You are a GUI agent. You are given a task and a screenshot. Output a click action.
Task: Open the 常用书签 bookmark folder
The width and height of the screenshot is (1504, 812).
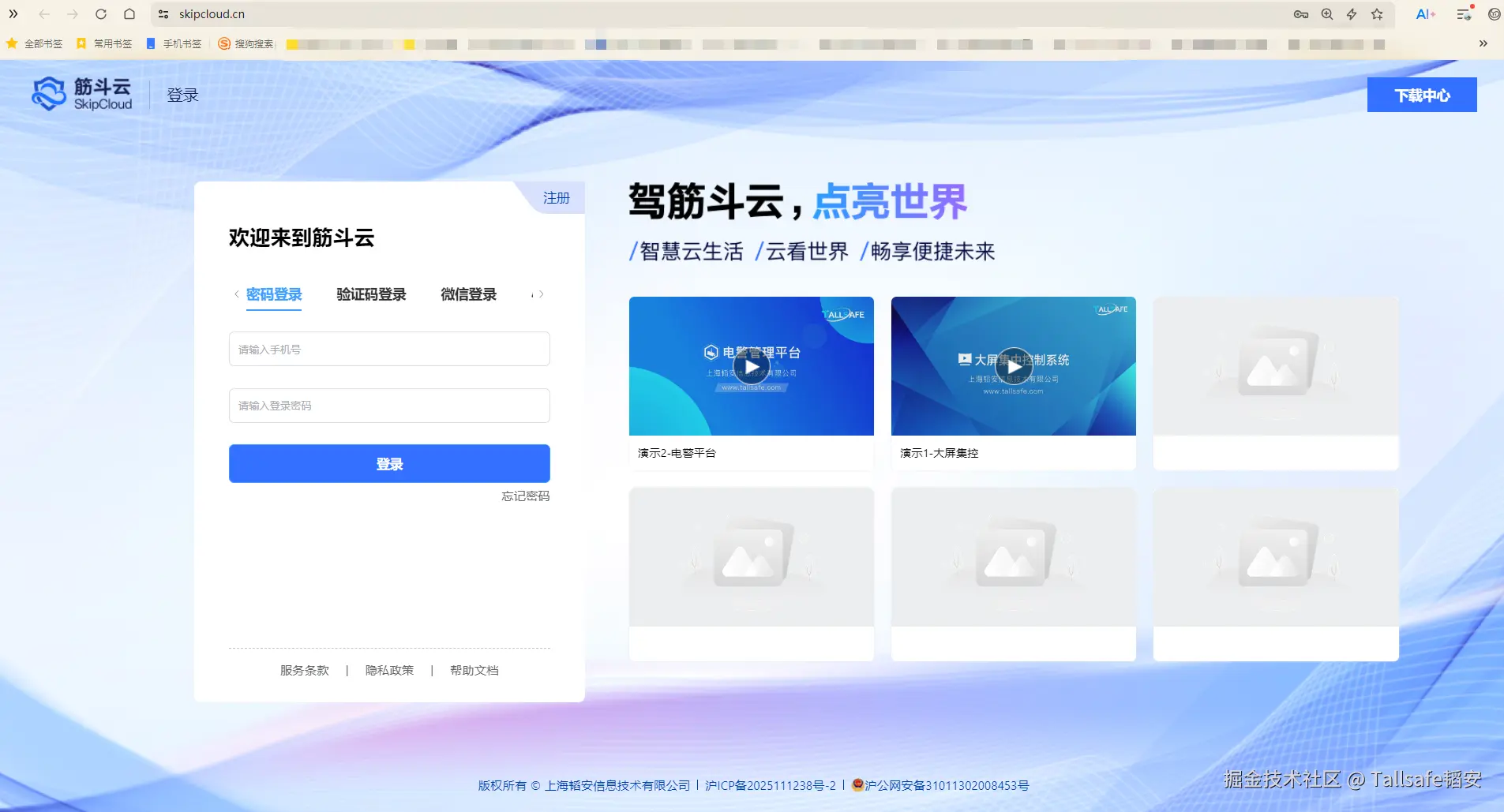(104, 44)
